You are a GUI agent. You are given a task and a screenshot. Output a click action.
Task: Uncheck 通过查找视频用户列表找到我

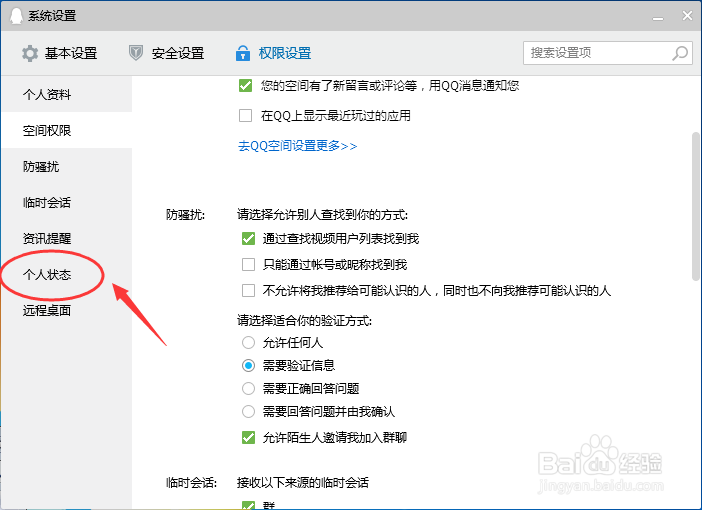pyautogui.click(x=248, y=239)
